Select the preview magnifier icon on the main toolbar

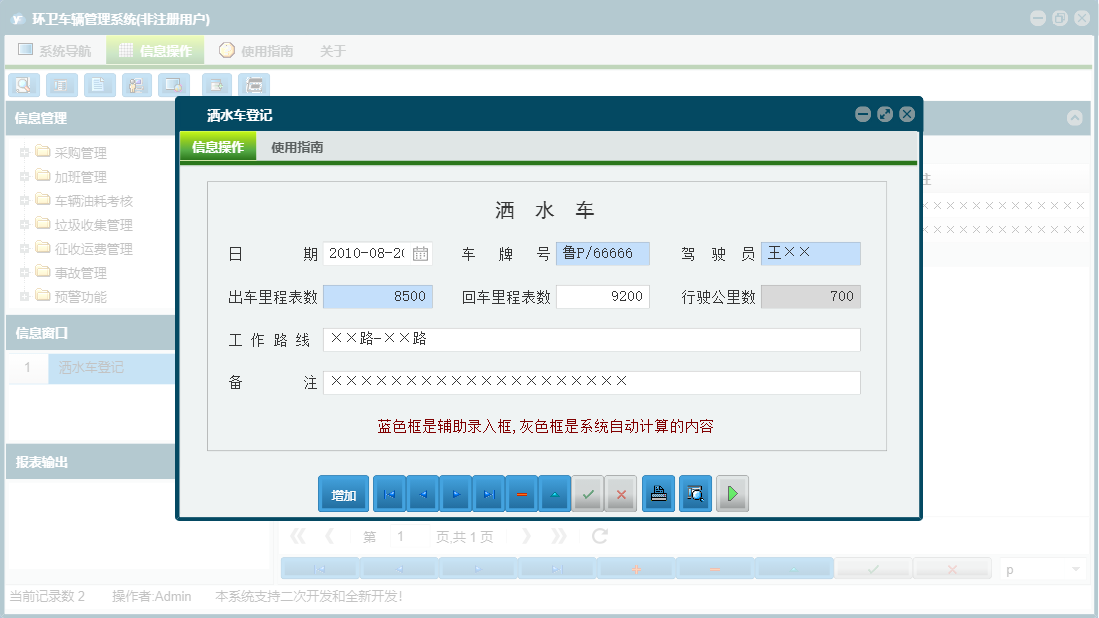23,85
